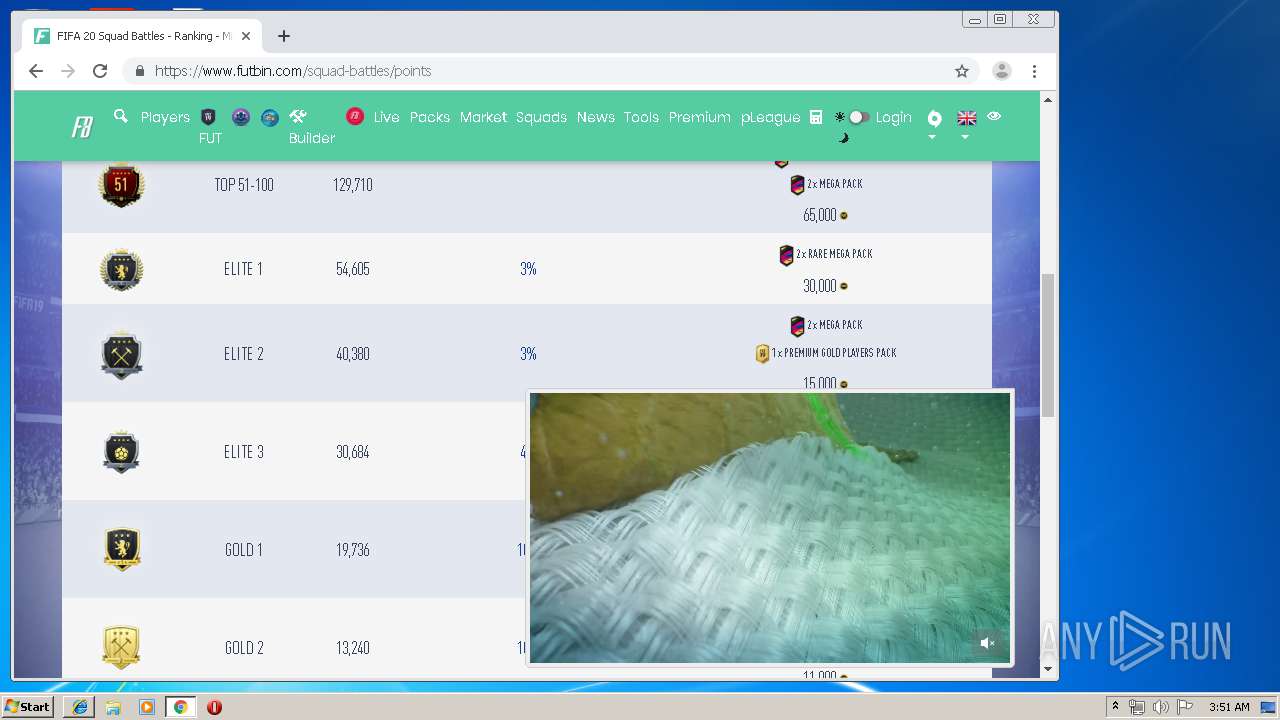
Task: Select the TOP 51-100 rank label
Action: (243, 185)
